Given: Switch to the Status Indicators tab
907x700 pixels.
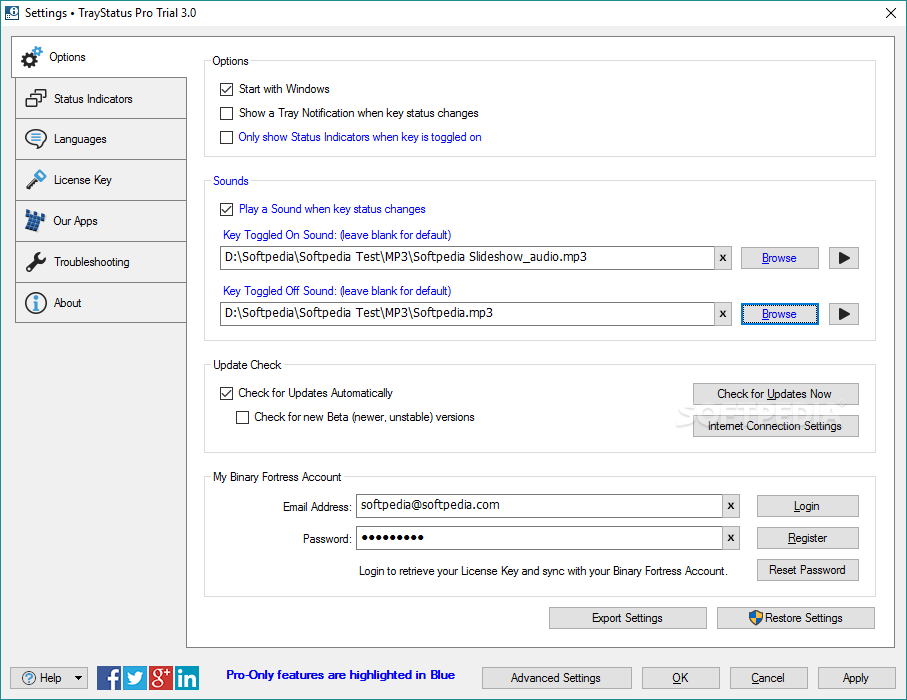Looking at the screenshot, I should (101, 99).
